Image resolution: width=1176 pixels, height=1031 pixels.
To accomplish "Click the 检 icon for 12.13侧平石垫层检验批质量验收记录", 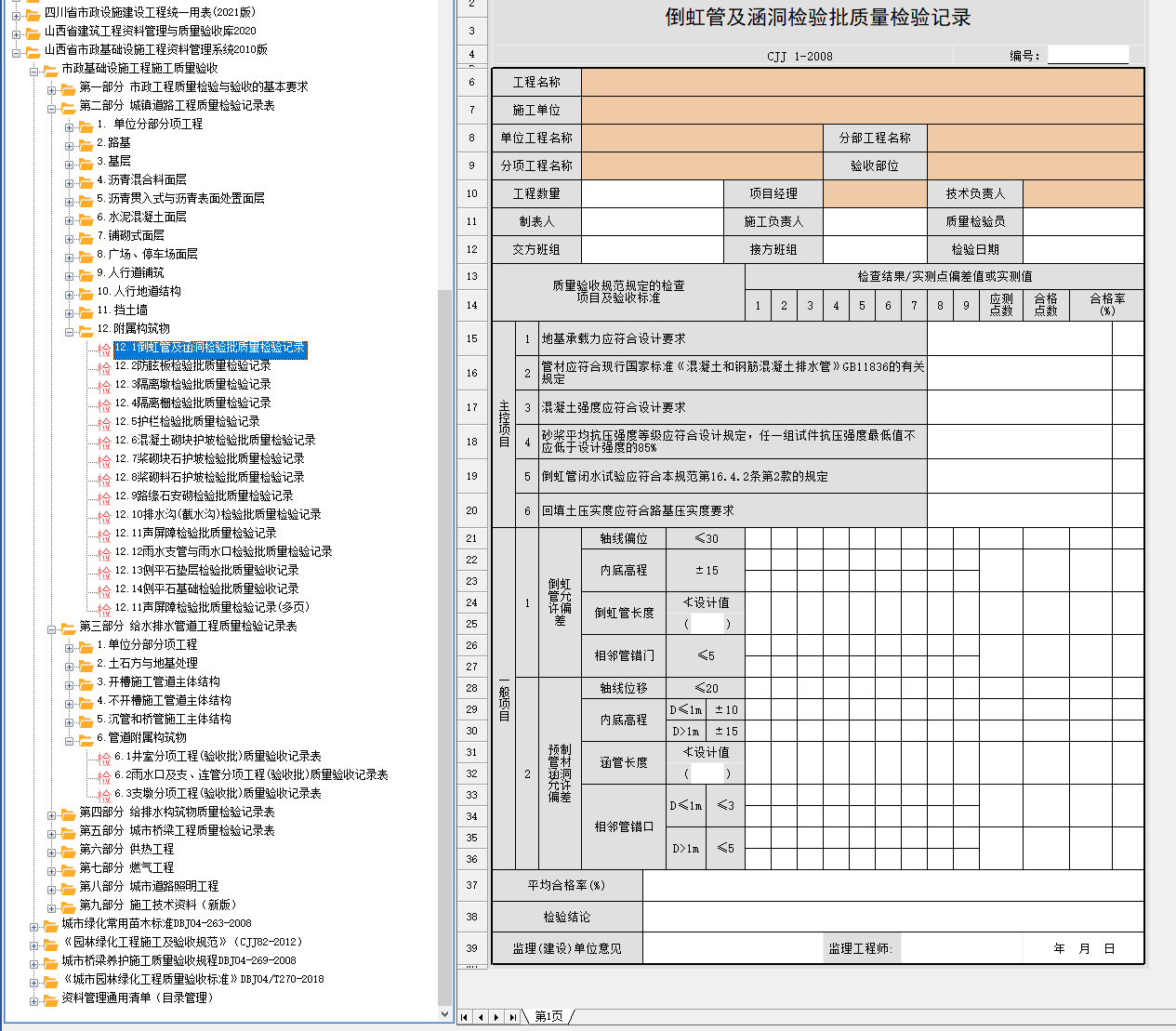I will pos(104,572).
